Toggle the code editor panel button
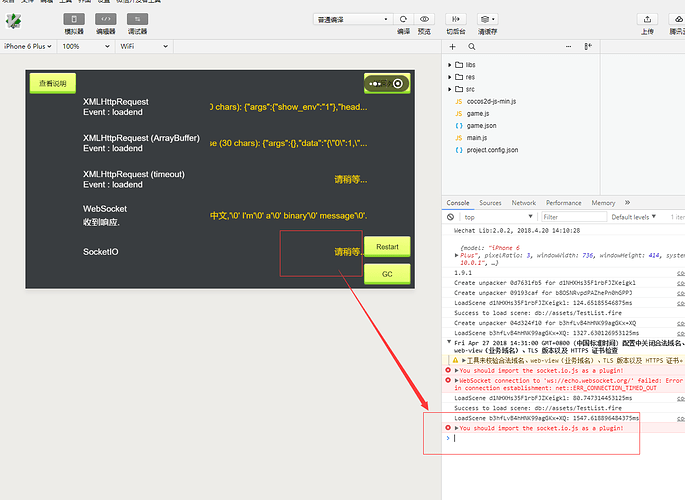The height and width of the screenshot is (500, 685). tap(106, 19)
